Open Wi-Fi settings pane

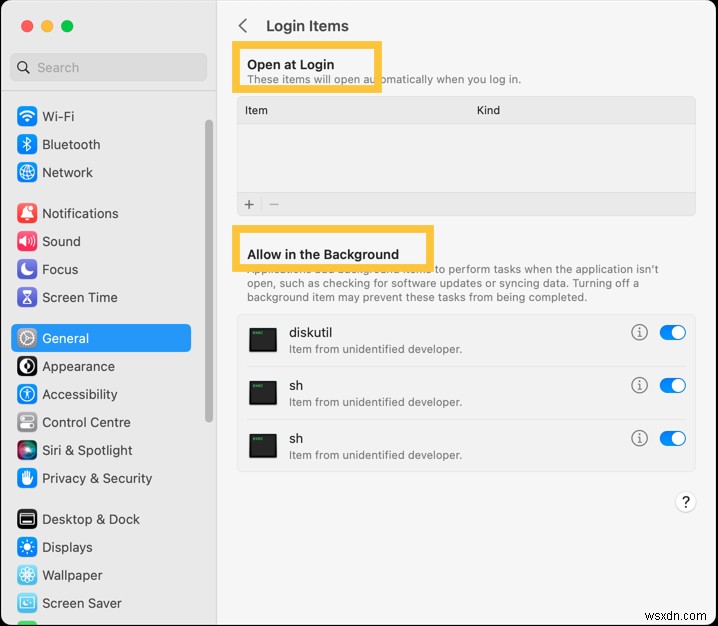coord(101,116)
